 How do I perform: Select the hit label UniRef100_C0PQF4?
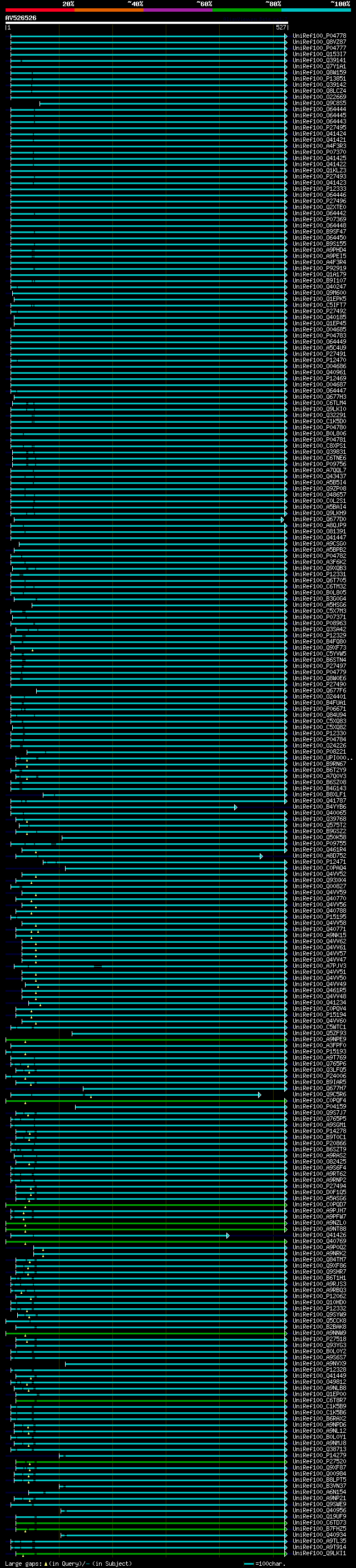[x=319, y=1101]
